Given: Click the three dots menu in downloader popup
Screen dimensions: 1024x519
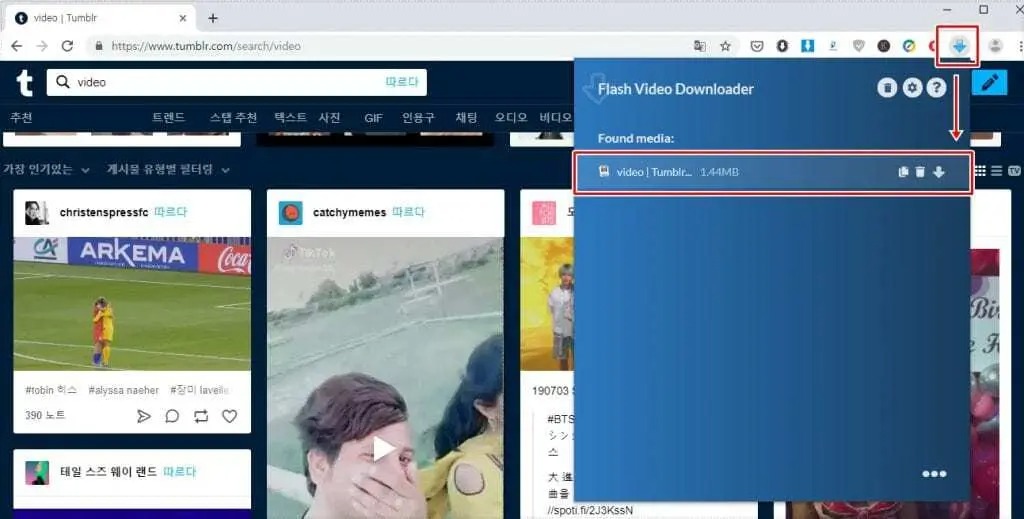Looking at the screenshot, I should tap(934, 474).
